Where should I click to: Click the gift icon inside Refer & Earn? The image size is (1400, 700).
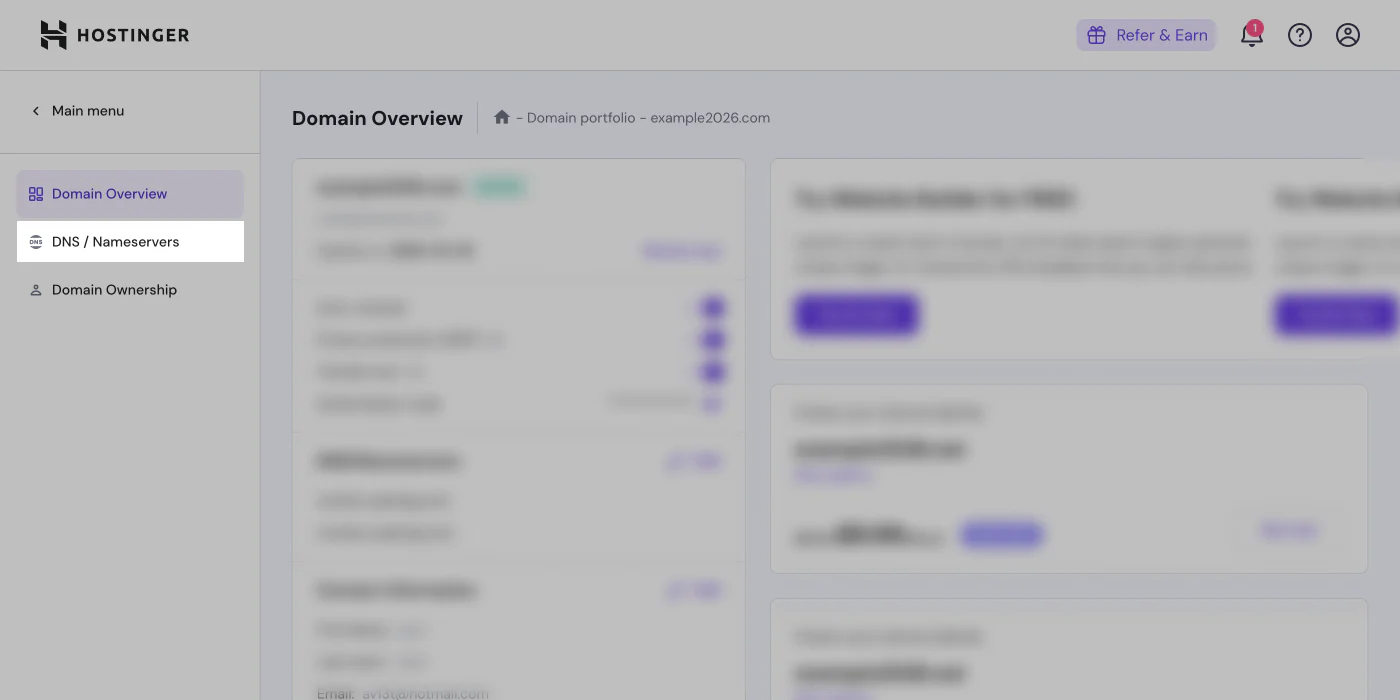[1097, 34]
